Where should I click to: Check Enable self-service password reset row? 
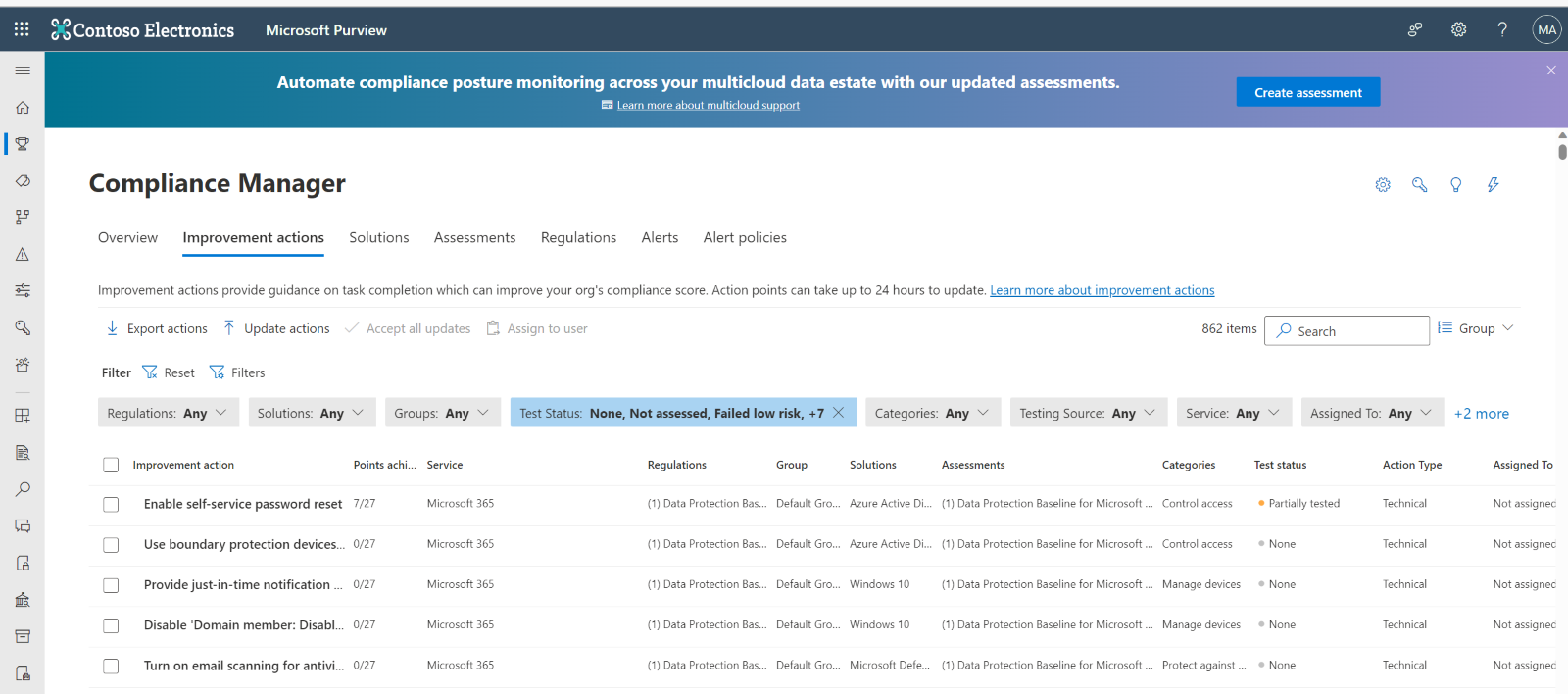[111, 504]
